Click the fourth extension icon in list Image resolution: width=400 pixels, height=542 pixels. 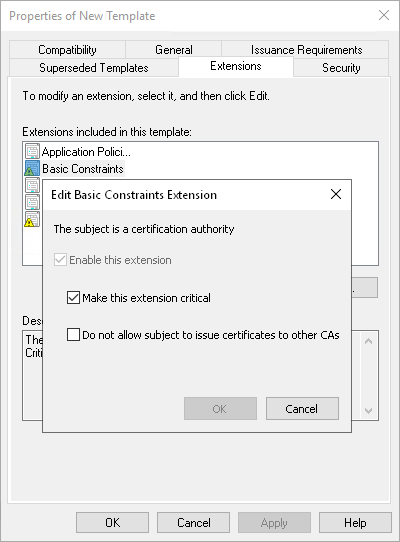click(x=32, y=202)
